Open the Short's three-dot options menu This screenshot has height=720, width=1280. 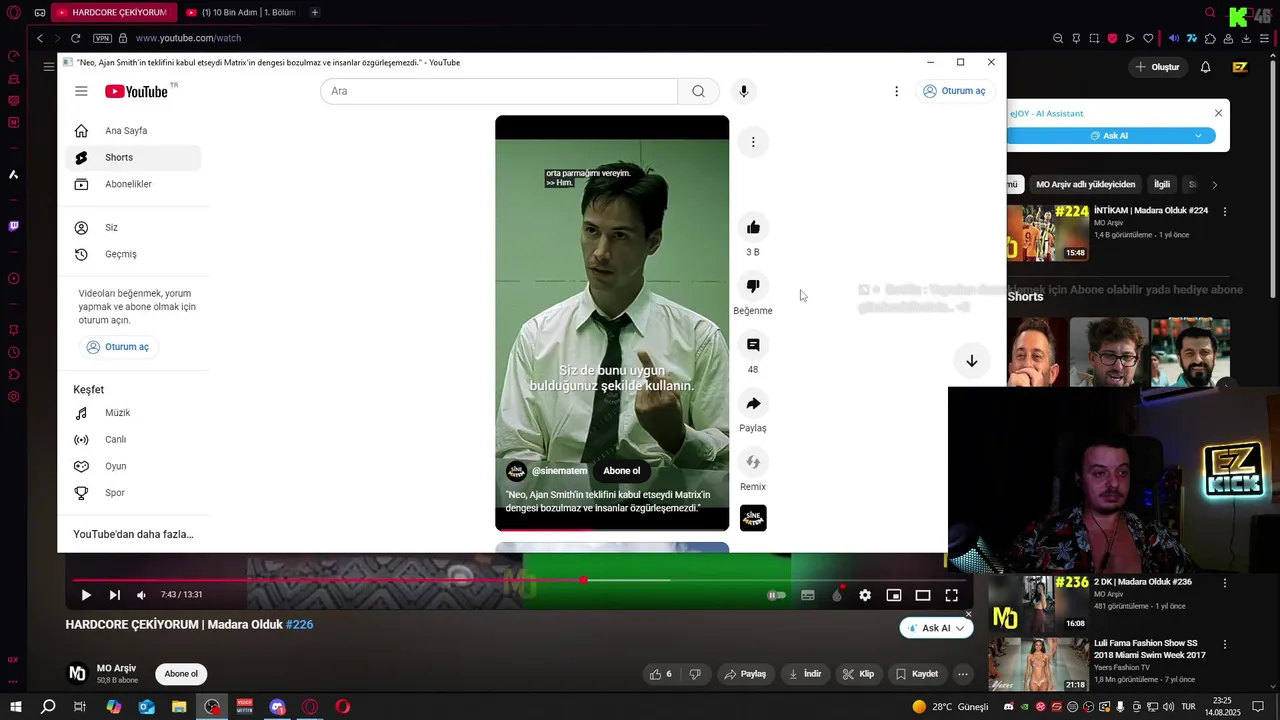point(753,142)
